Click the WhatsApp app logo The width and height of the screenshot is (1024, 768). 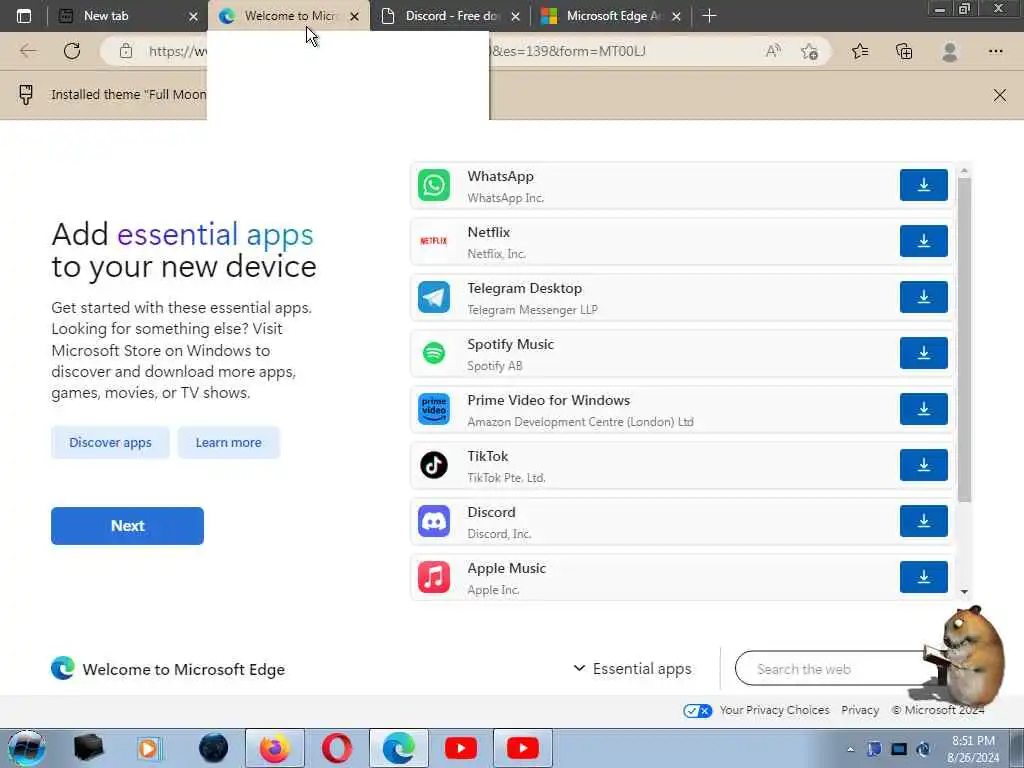[x=434, y=185]
